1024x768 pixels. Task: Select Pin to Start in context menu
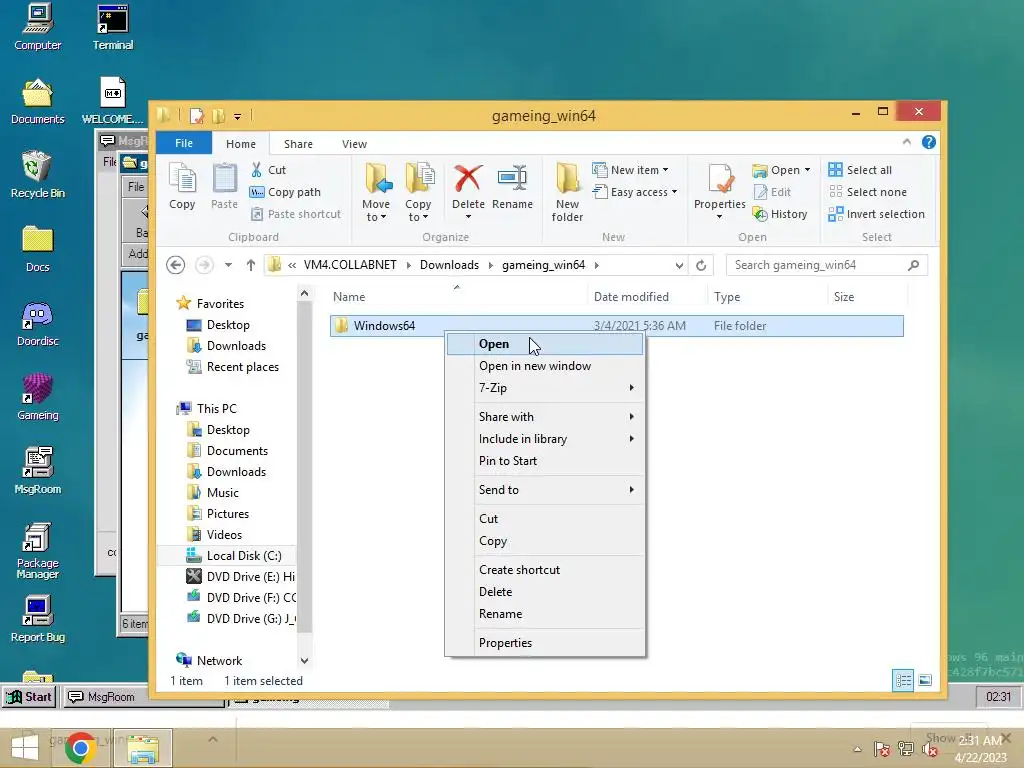(545, 461)
